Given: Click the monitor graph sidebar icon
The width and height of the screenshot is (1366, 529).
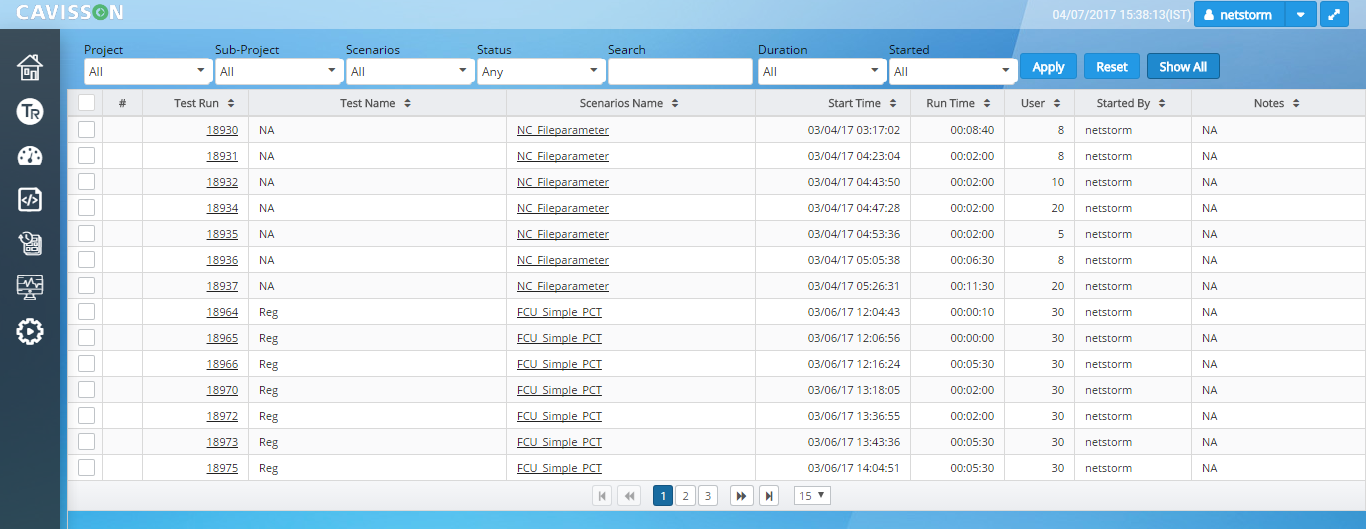Looking at the screenshot, I should [x=30, y=287].
